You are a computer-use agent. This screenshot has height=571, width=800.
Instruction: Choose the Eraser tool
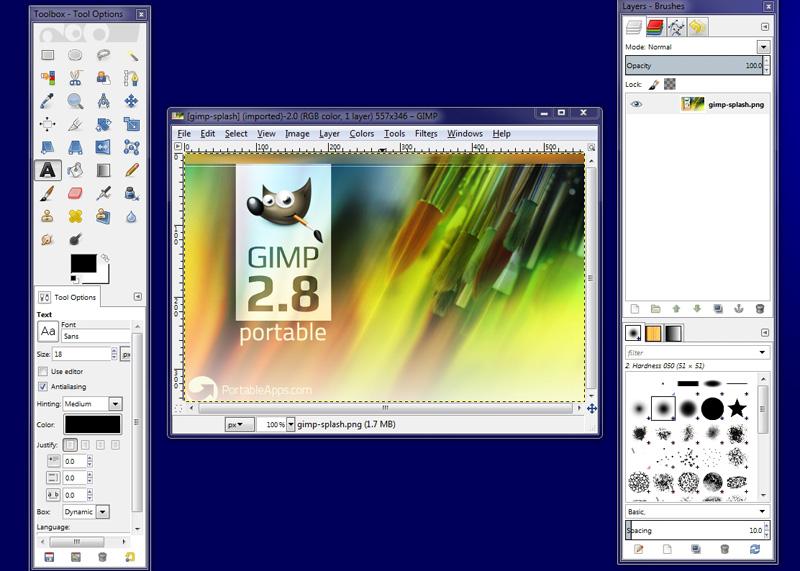[x=75, y=193]
